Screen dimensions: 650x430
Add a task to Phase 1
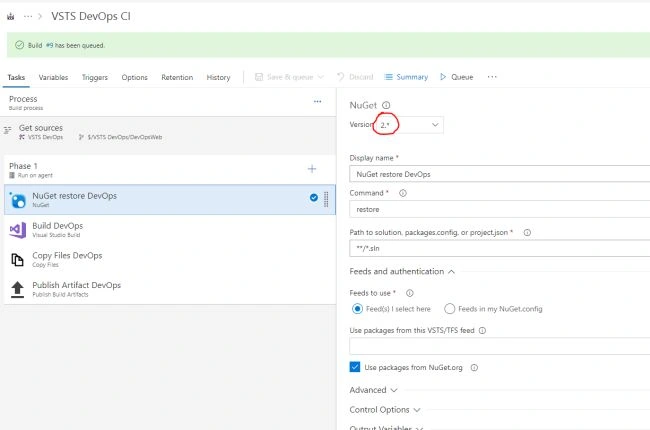tap(312, 169)
